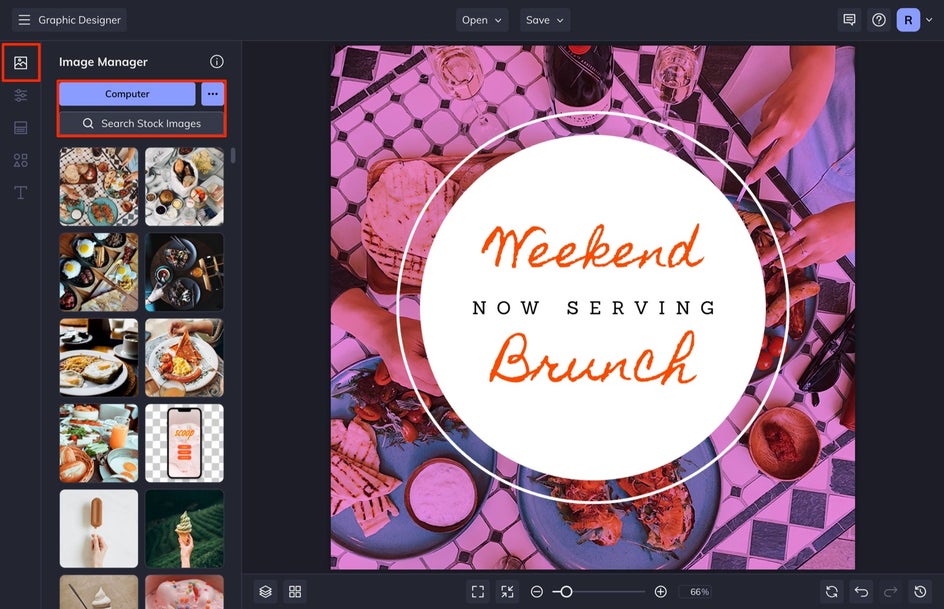
Task: Open the feedback comments icon
Action: [849, 20]
